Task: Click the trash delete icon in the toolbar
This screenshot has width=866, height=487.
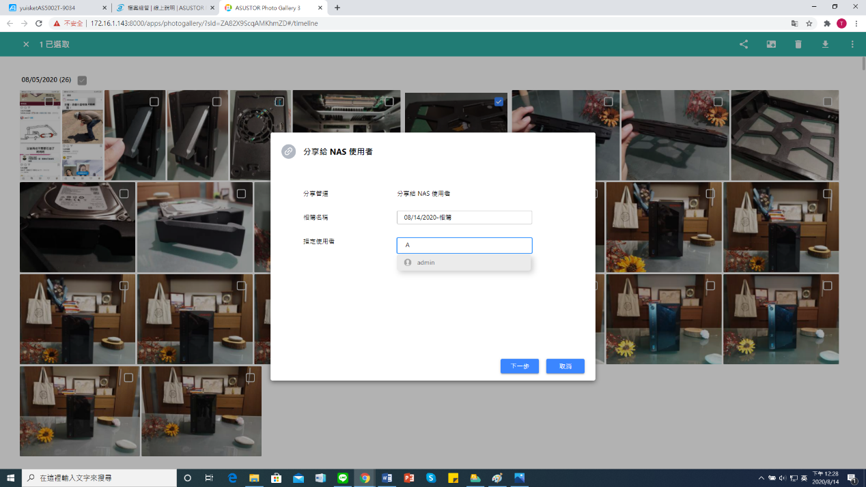Action: [798, 44]
